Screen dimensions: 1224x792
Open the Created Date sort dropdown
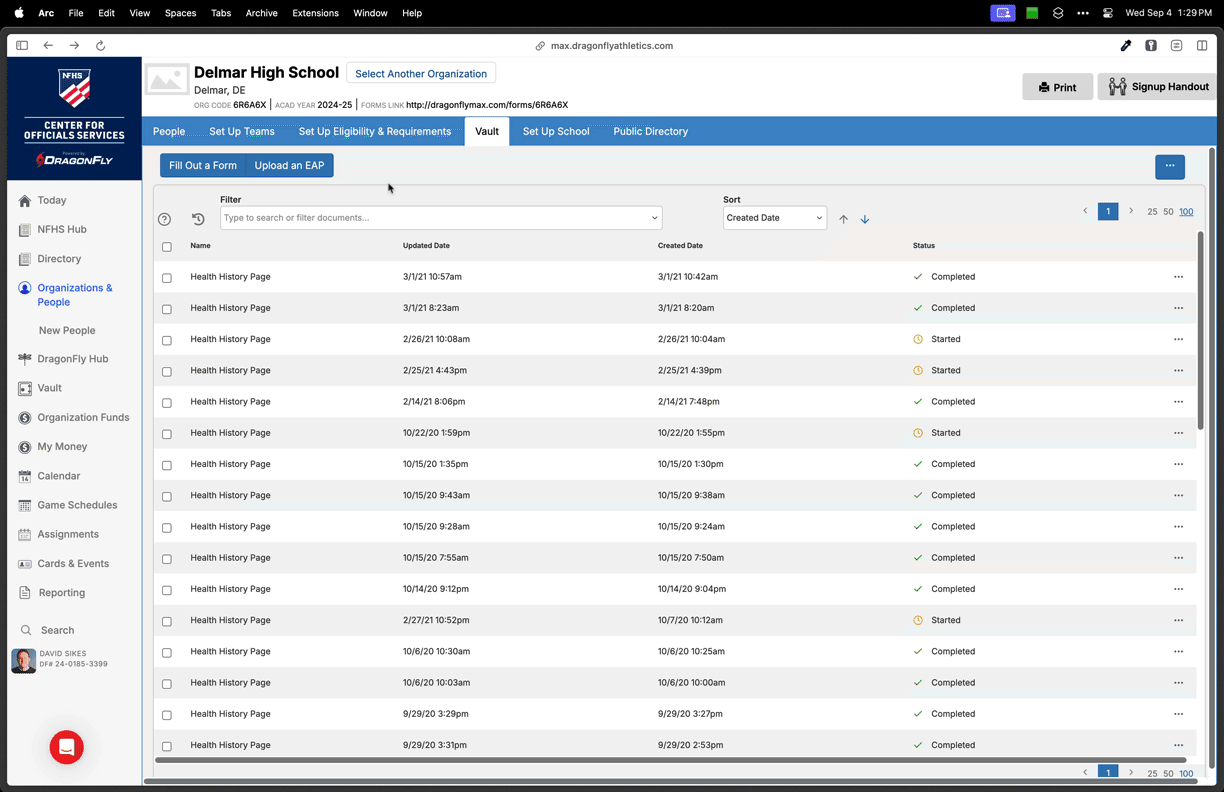(774, 218)
